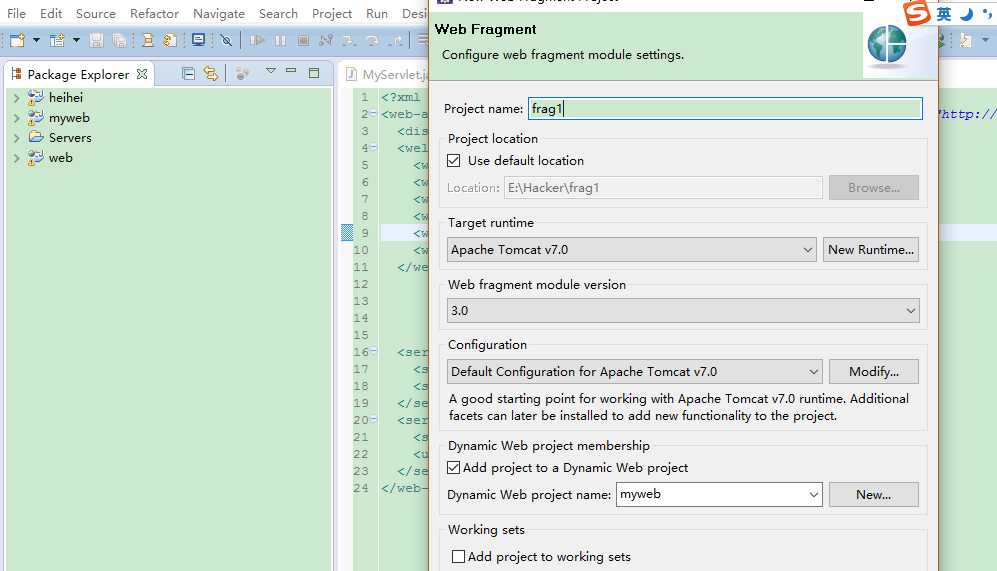This screenshot has width=997, height=571.
Task: Click the Project name input field
Action: coord(725,109)
